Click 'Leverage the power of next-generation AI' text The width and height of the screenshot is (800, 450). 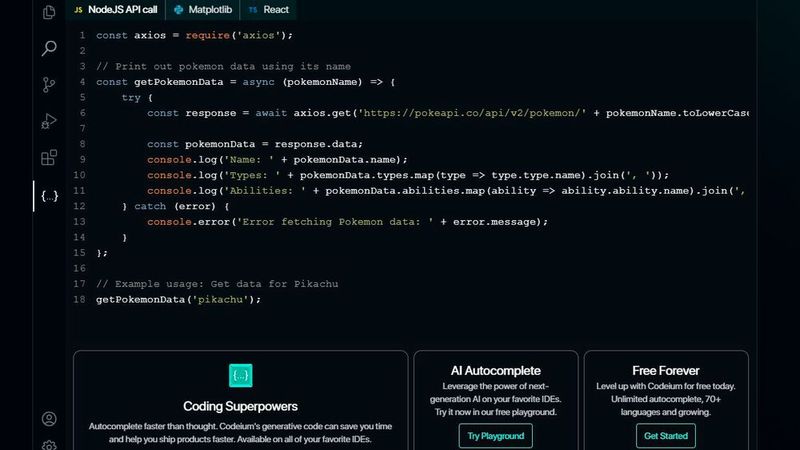point(495,399)
